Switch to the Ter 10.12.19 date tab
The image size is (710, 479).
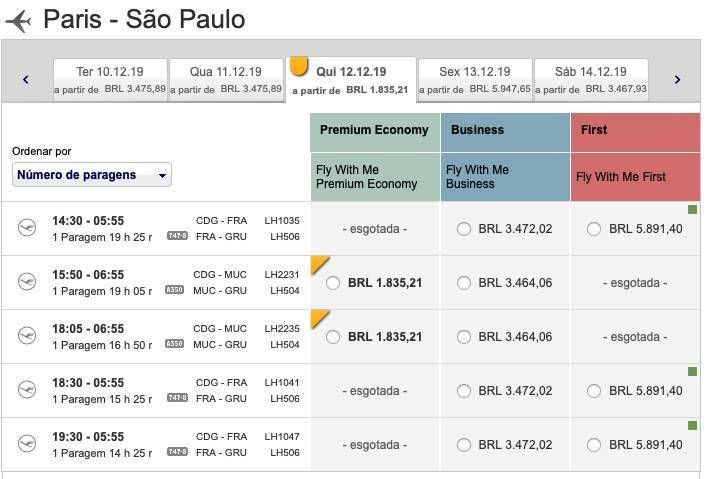[x=110, y=80]
